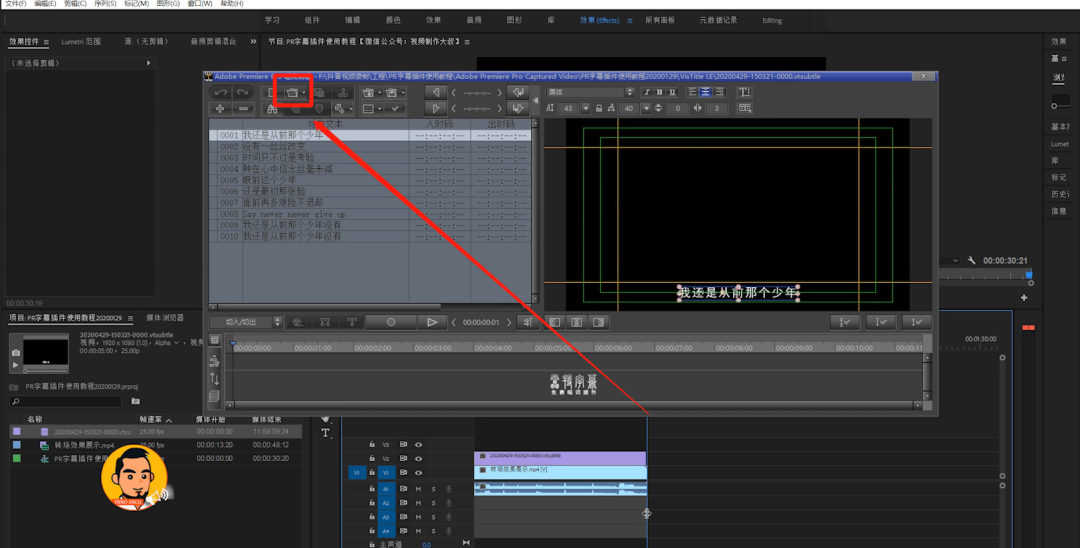
Task: Switch to 所有面板 workspace
Action: [660, 20]
